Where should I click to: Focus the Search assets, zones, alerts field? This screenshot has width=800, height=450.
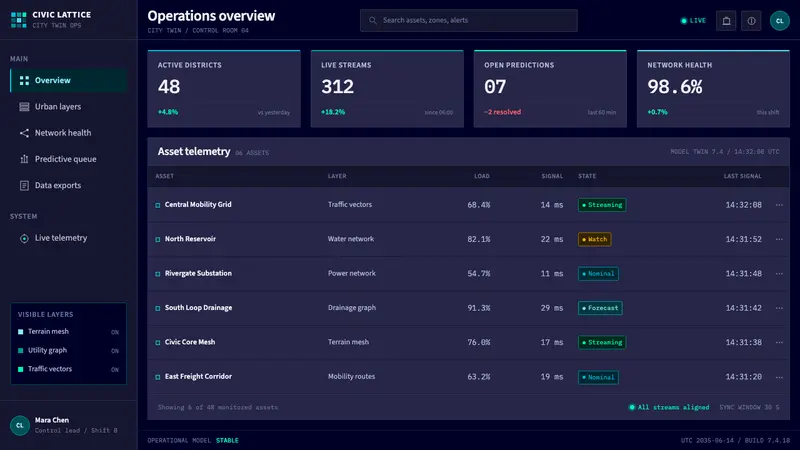pyautogui.click(x=468, y=20)
